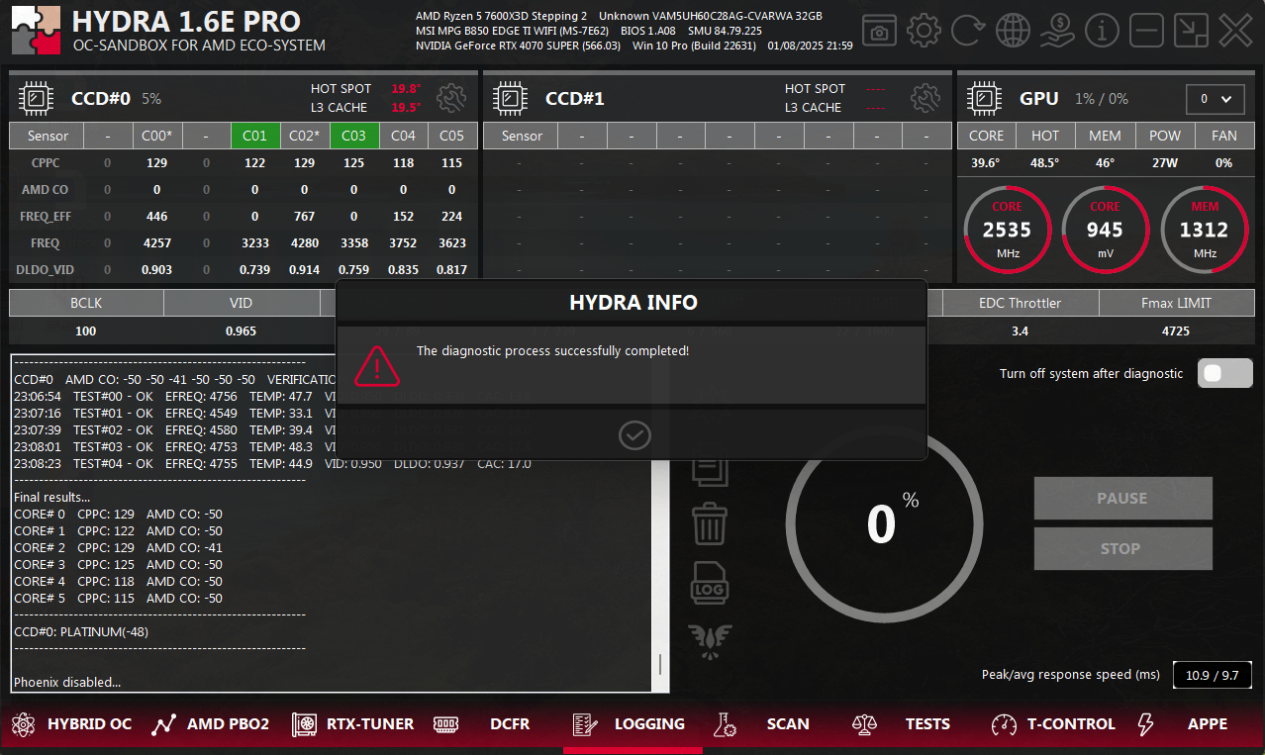Open CCD#0 settings wrench-gear icon

tap(452, 98)
